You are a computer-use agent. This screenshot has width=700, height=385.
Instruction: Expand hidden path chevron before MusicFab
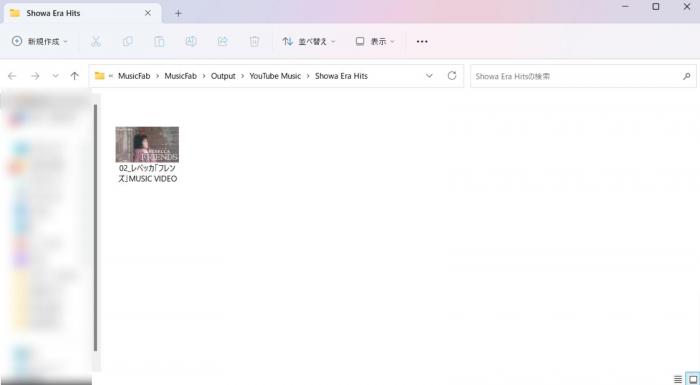[x=111, y=76]
